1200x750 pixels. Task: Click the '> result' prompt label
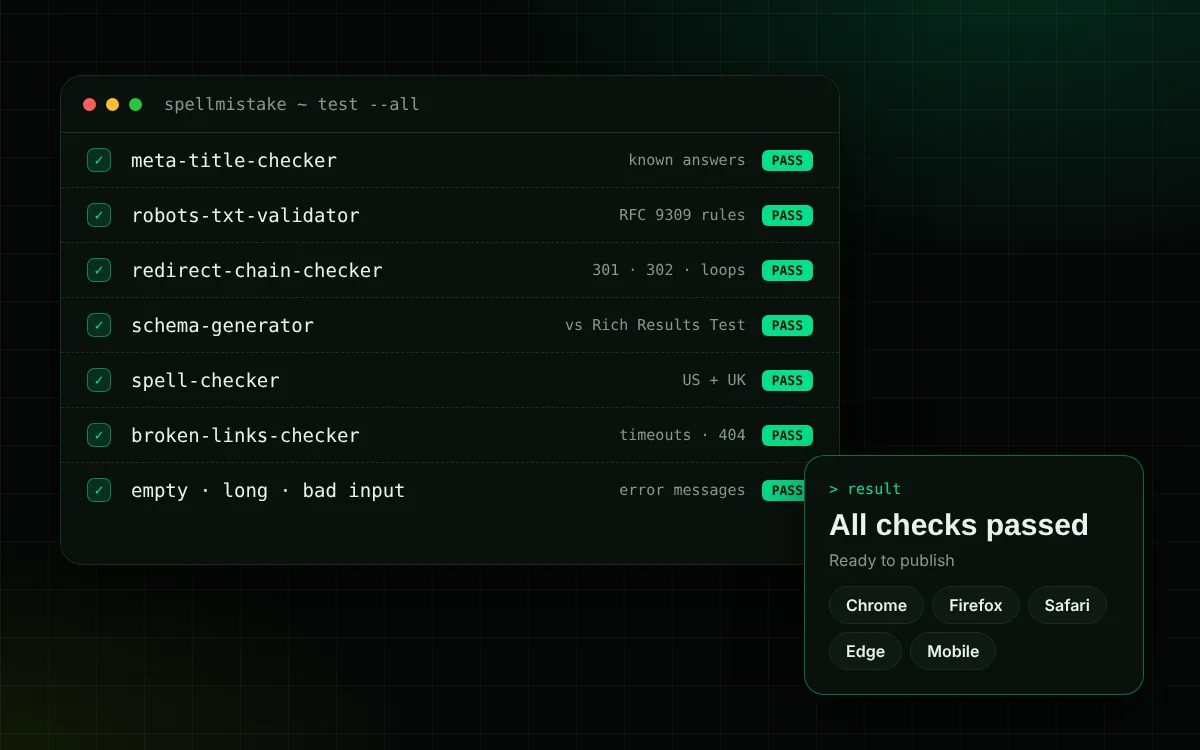coord(865,489)
